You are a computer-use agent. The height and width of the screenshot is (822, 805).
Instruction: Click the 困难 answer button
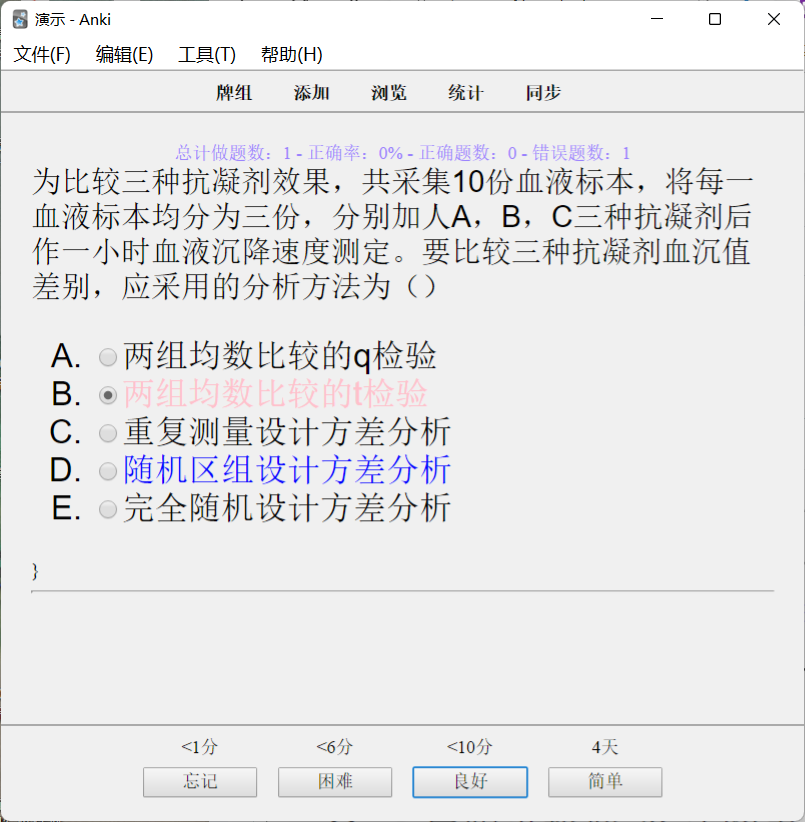click(x=335, y=782)
